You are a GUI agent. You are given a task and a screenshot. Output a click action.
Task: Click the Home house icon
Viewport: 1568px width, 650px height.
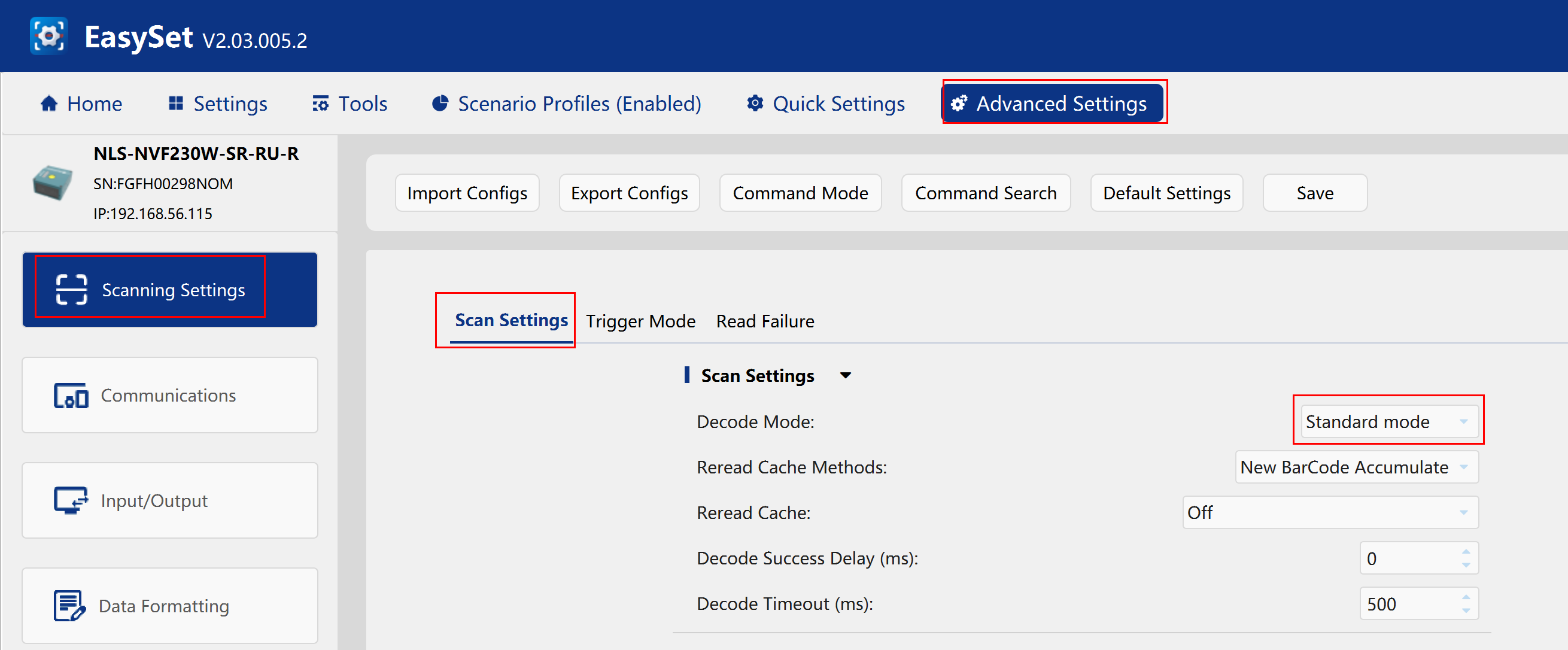coord(48,104)
